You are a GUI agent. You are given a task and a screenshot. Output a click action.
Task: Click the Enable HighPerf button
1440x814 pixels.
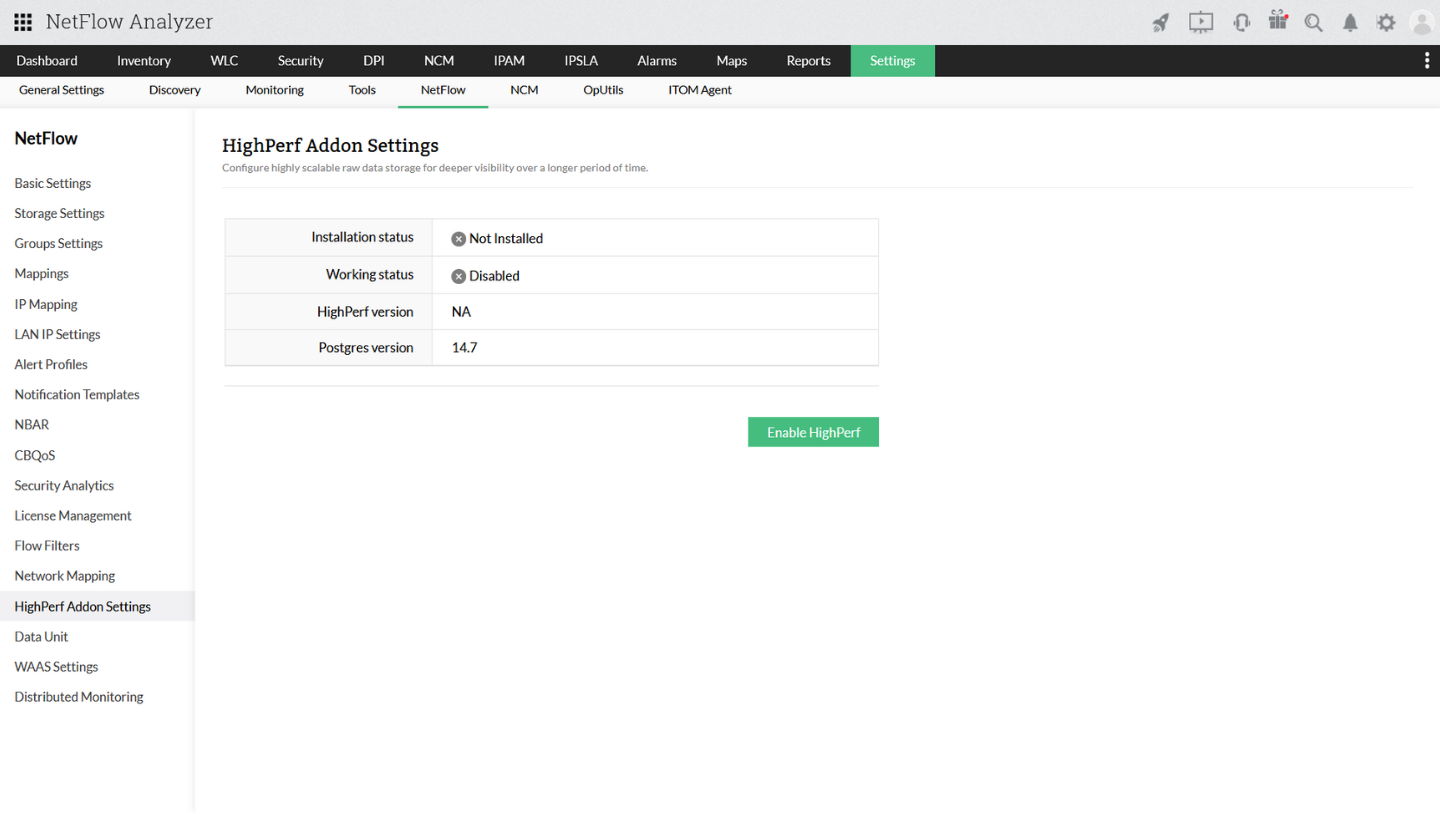(x=813, y=432)
